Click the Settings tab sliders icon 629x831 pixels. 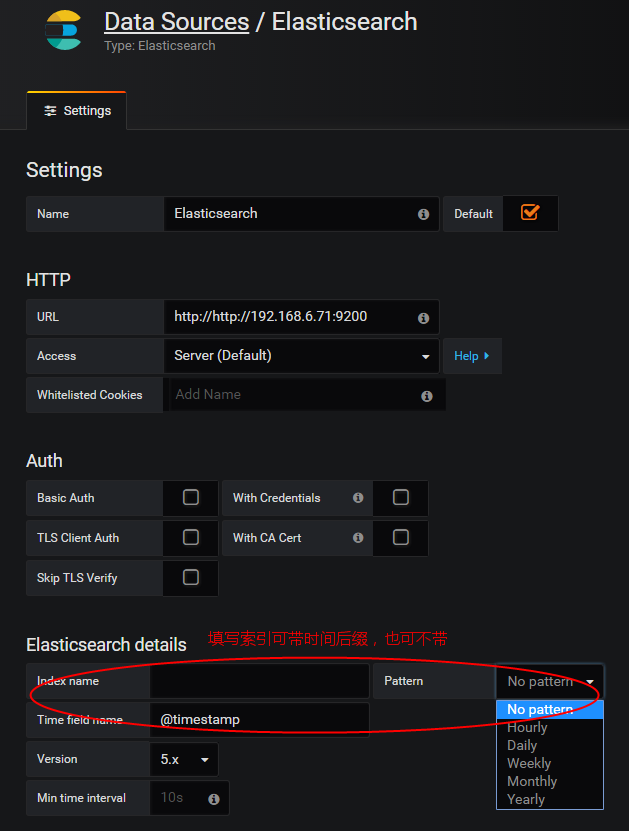tap(50, 111)
